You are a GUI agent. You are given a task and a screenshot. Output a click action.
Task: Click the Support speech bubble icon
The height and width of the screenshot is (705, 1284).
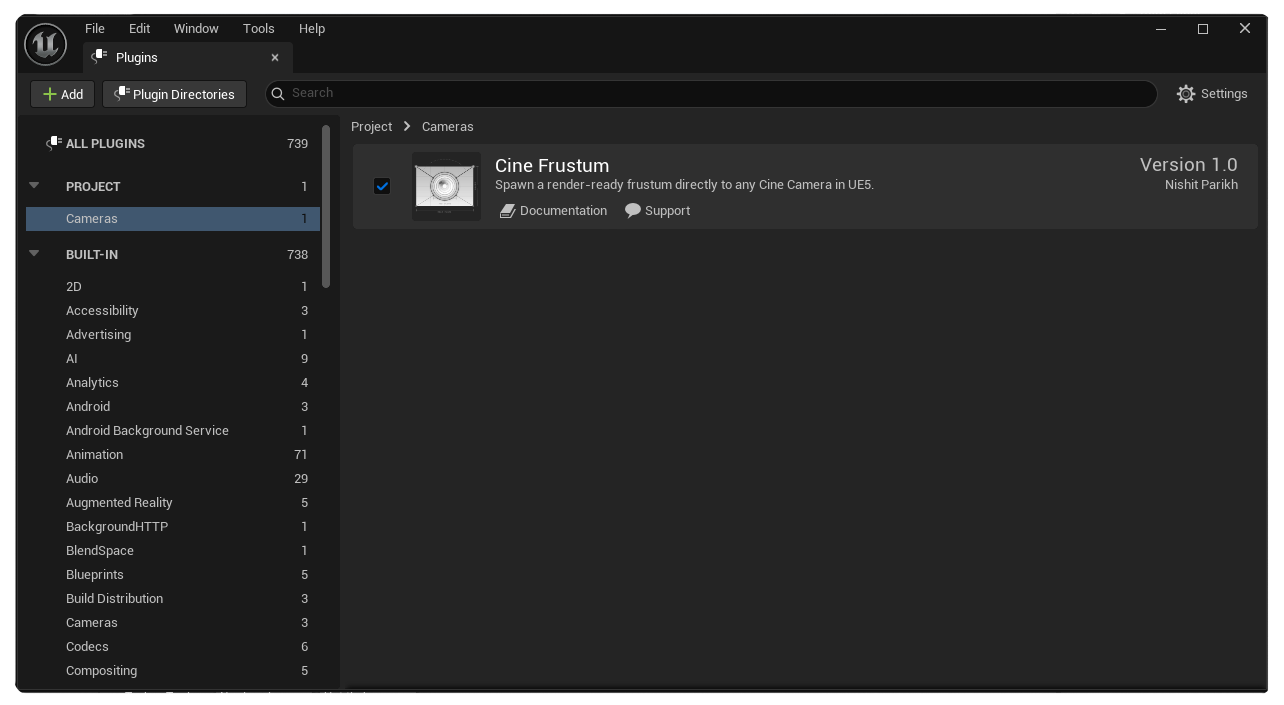(x=633, y=210)
